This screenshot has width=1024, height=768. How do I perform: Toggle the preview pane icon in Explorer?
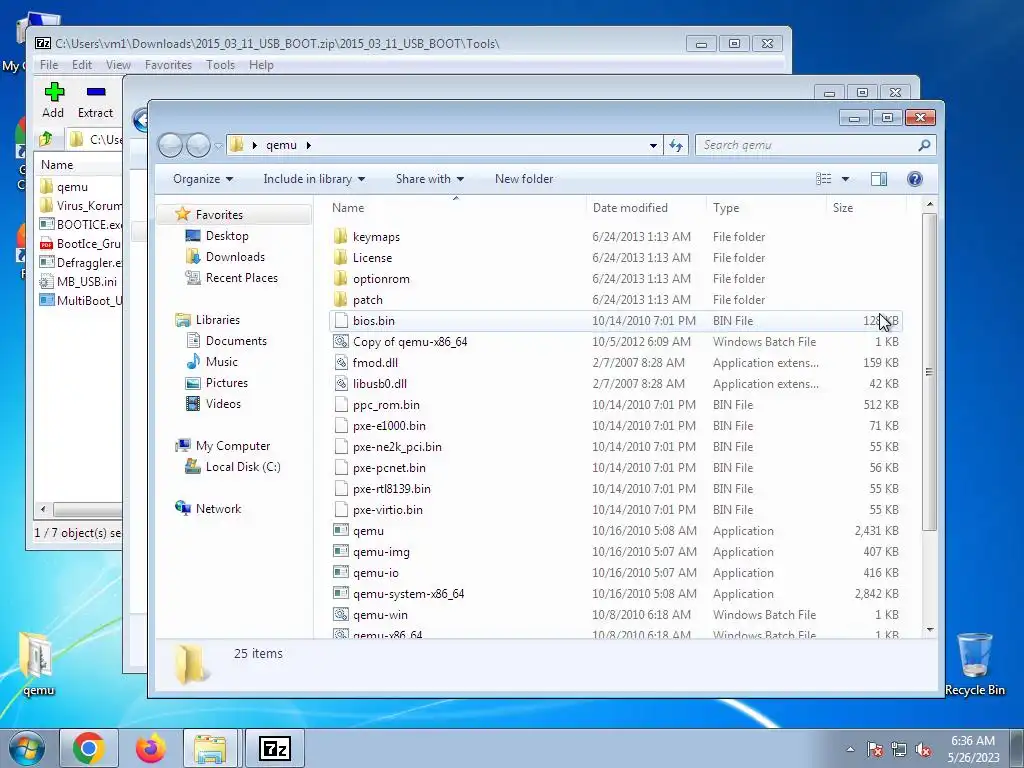(x=878, y=179)
